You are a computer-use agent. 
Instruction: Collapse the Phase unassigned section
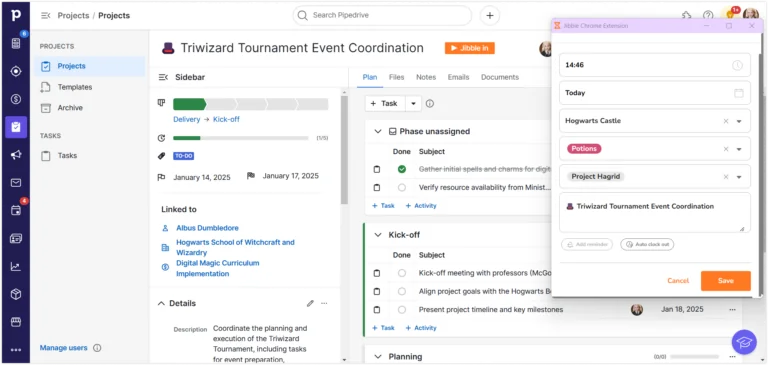(378, 131)
